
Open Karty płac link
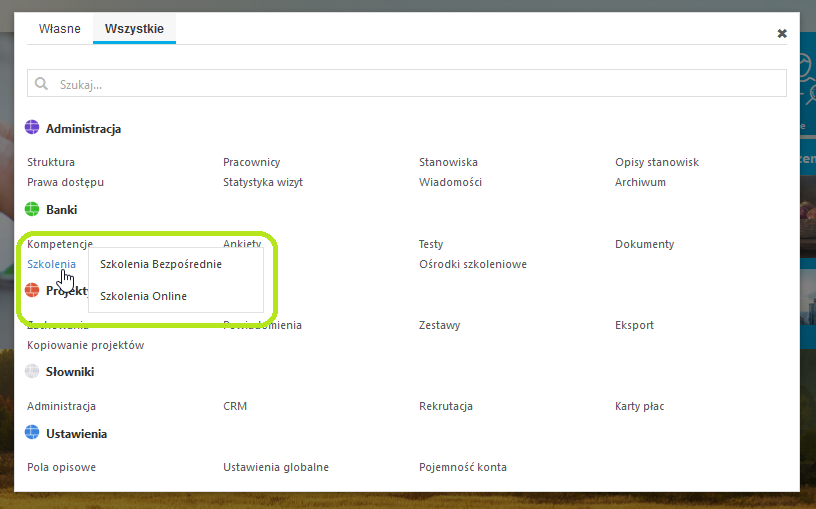pyautogui.click(x=640, y=406)
